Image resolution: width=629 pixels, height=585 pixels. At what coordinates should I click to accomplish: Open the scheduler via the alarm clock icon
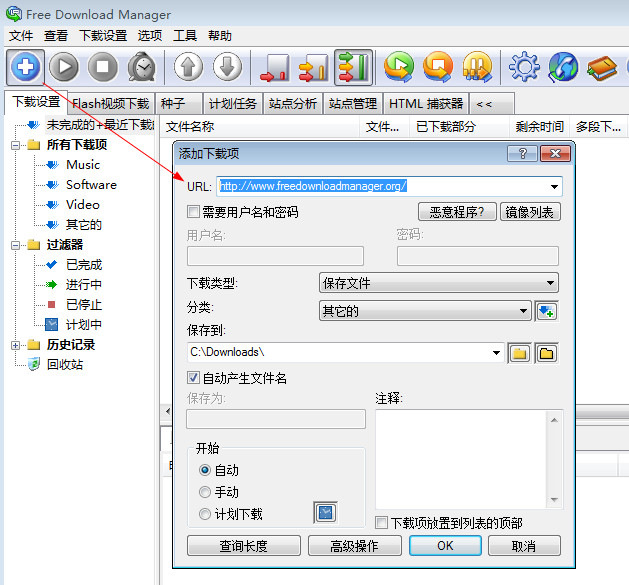pyautogui.click(x=142, y=67)
